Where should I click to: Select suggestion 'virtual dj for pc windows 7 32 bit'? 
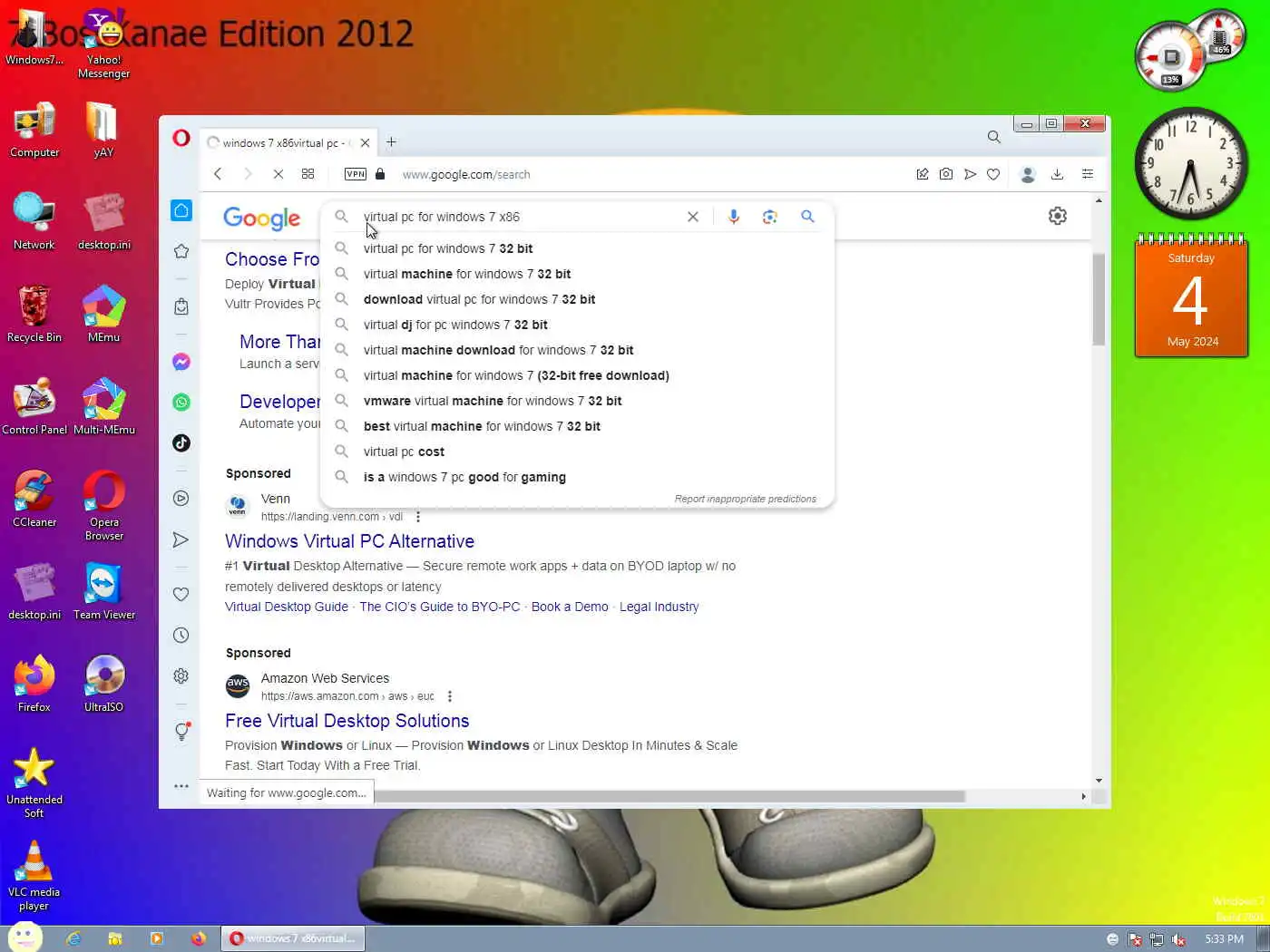[x=577, y=325]
